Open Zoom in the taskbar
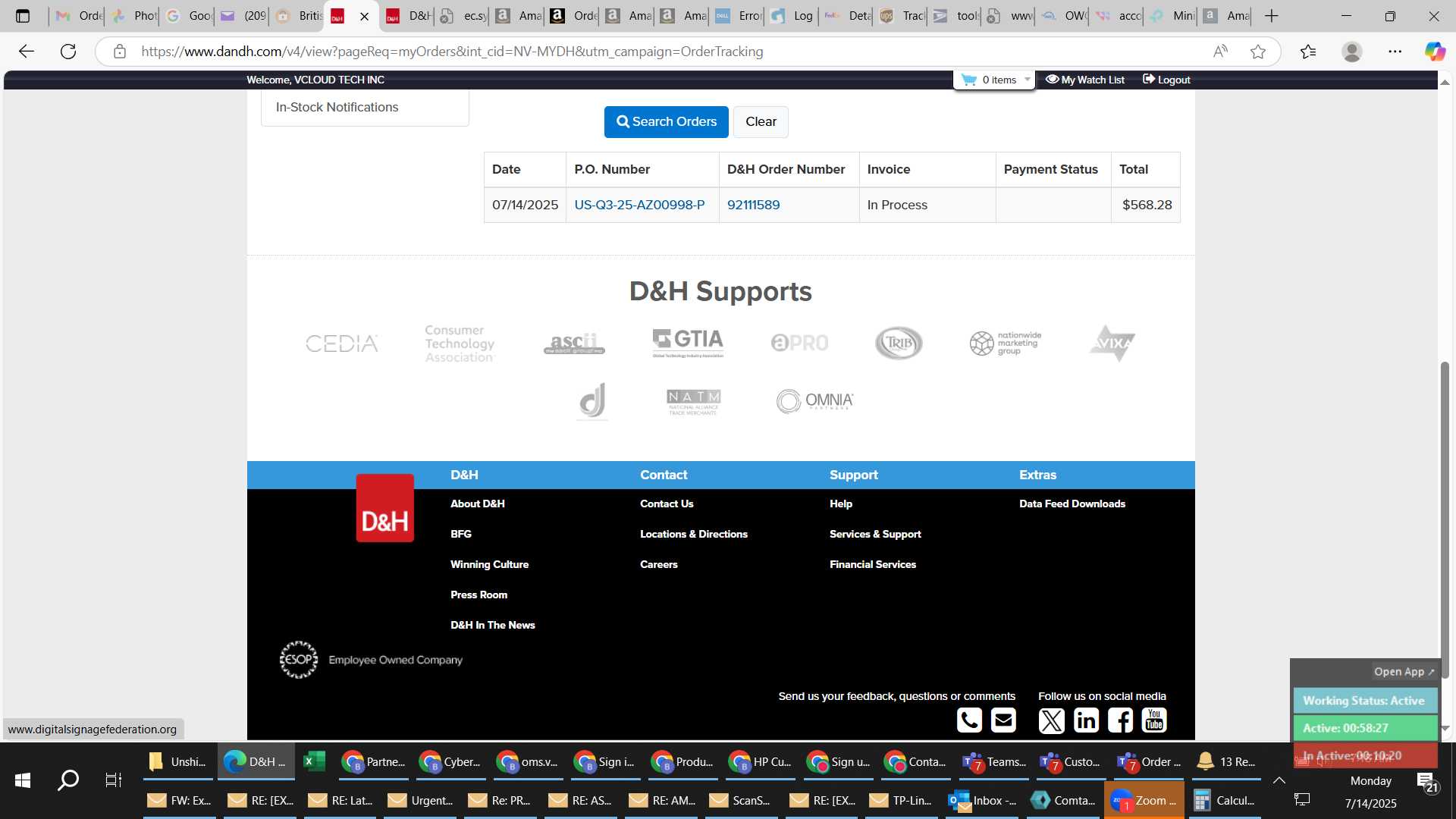The height and width of the screenshot is (819, 1456). (1144, 800)
